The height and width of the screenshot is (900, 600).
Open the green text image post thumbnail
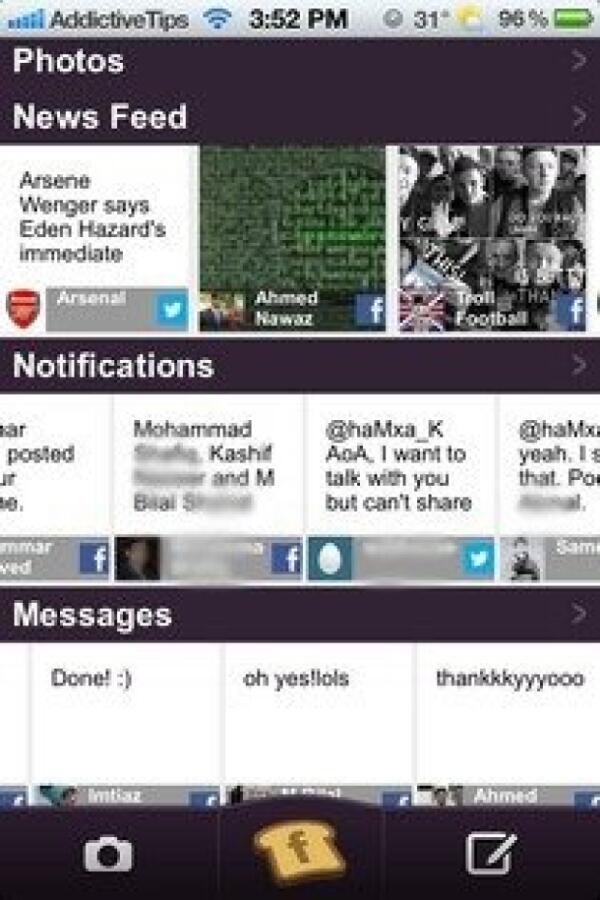tap(292, 238)
